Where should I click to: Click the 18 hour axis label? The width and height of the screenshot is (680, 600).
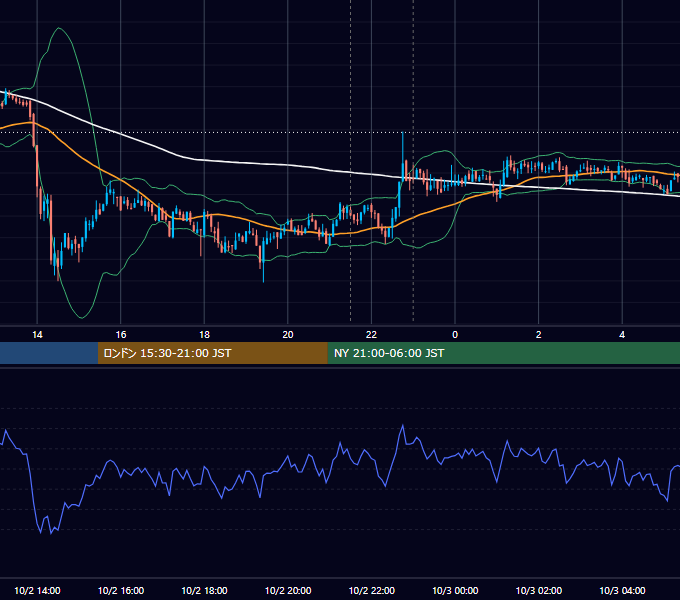click(204, 335)
